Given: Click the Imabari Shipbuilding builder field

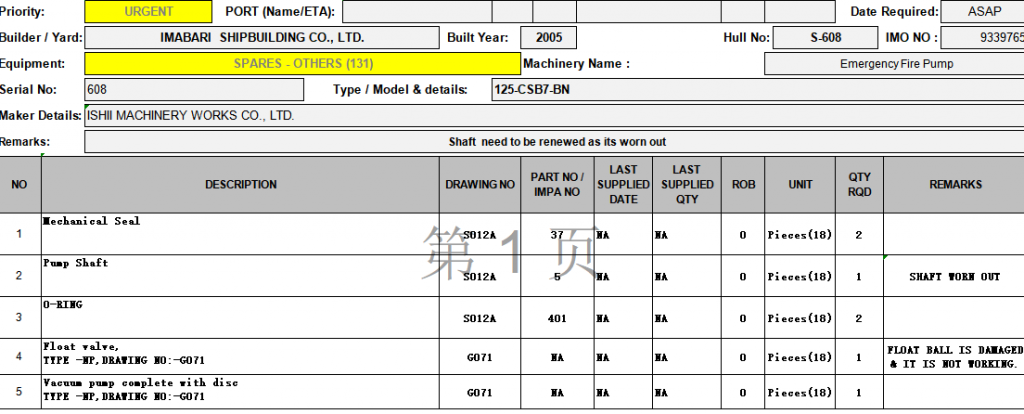Looking at the screenshot, I should tap(263, 38).
